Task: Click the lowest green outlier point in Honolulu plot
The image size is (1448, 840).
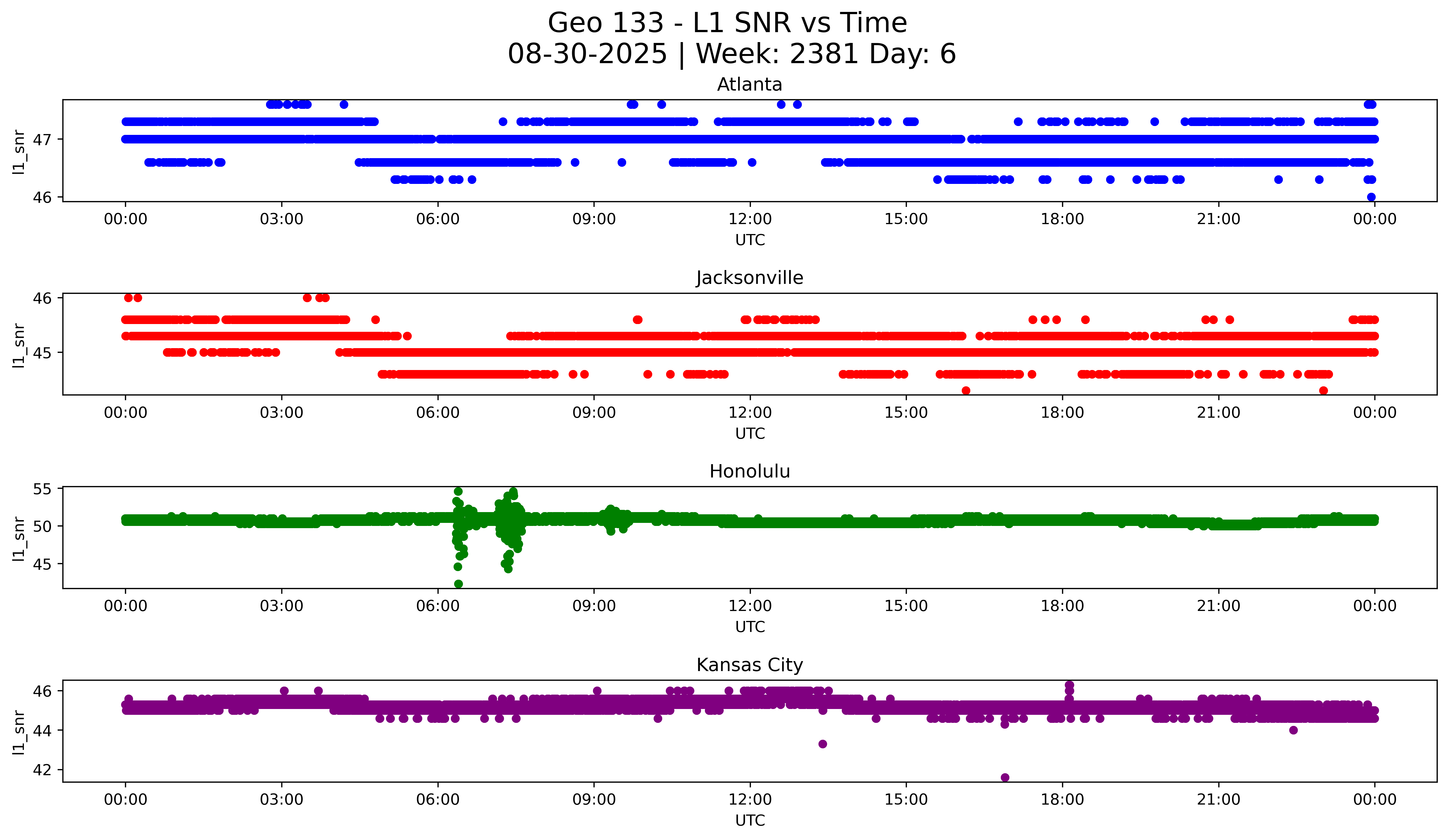Action: (x=459, y=584)
